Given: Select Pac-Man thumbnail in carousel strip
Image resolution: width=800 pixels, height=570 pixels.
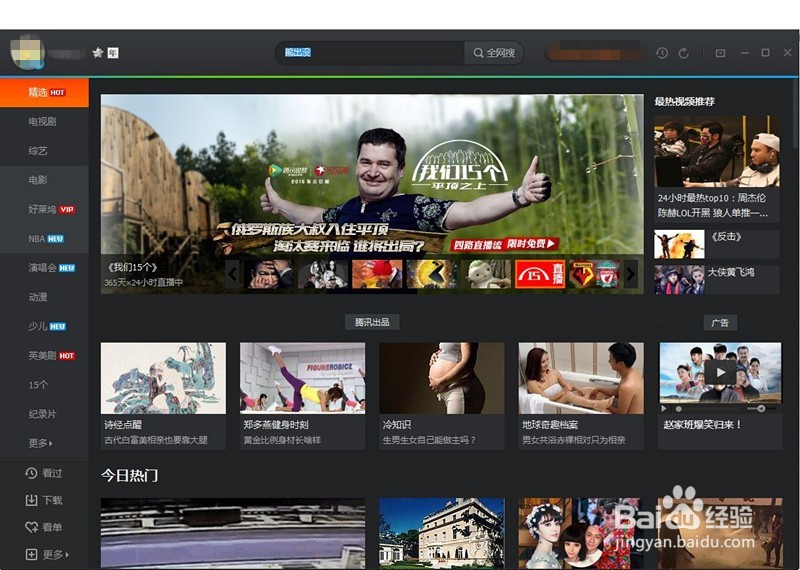Looking at the screenshot, I should click(431, 274).
